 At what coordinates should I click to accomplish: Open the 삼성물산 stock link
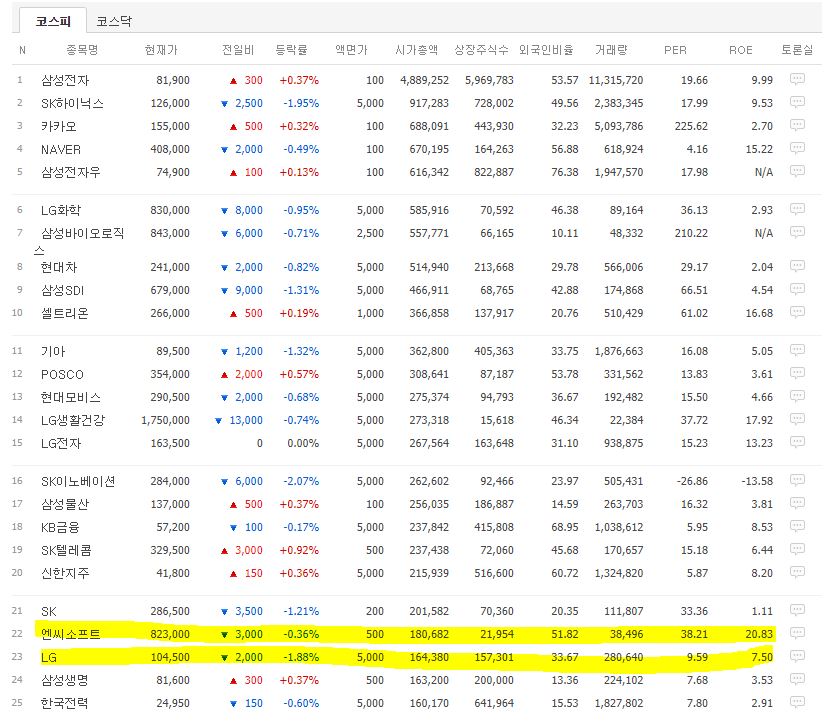pos(65,505)
